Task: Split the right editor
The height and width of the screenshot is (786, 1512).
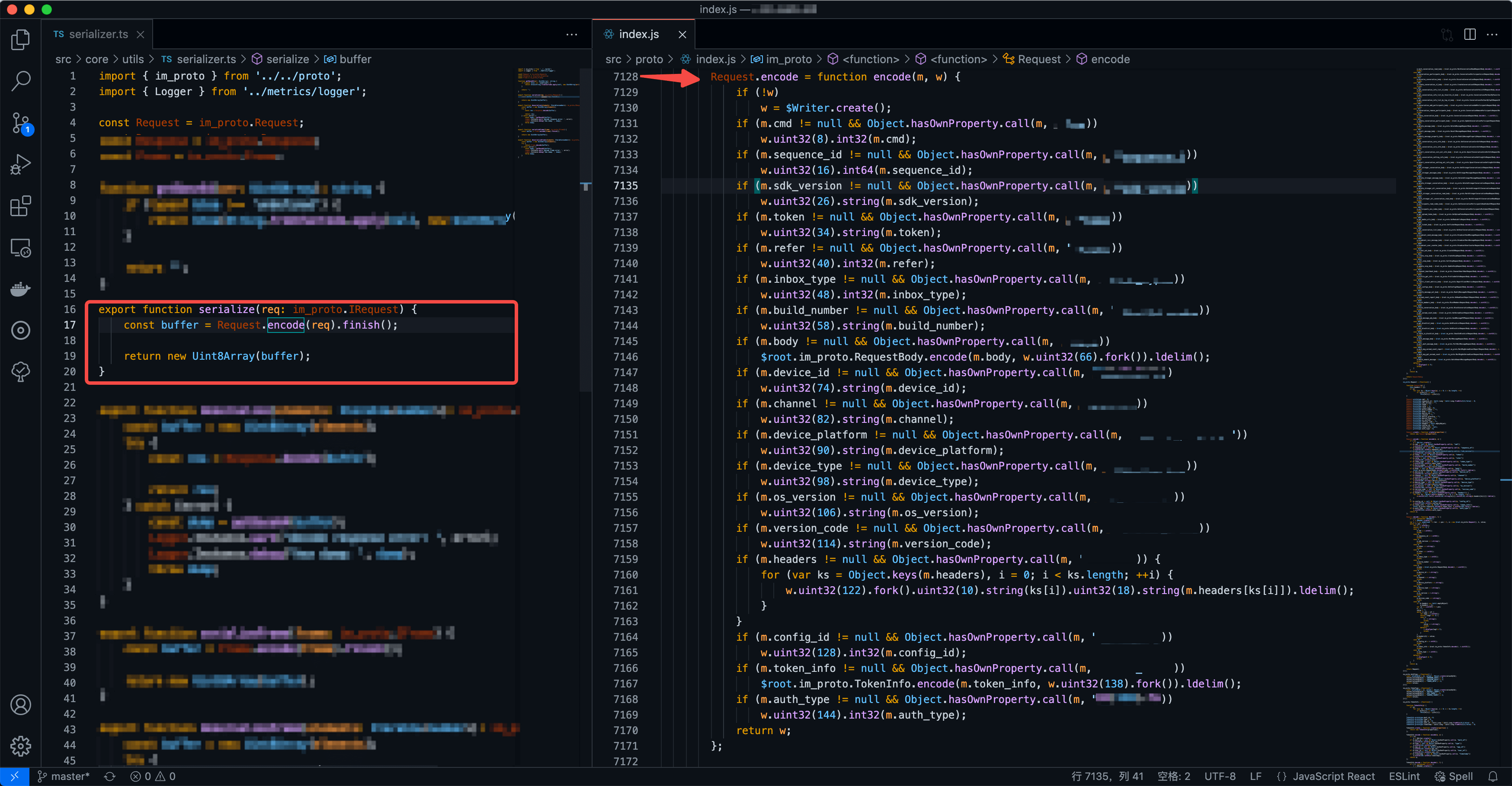Action: point(1469,35)
